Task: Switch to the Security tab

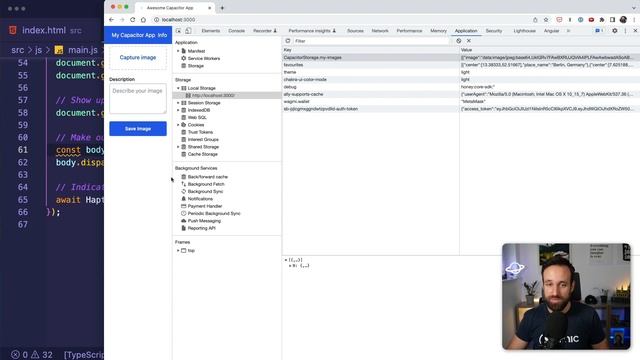Action: [494, 31]
